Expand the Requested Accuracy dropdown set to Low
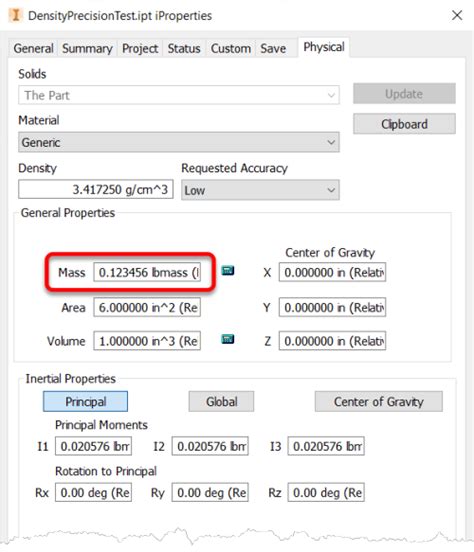Image resolution: width=474 pixels, height=552 pixels. click(x=260, y=190)
